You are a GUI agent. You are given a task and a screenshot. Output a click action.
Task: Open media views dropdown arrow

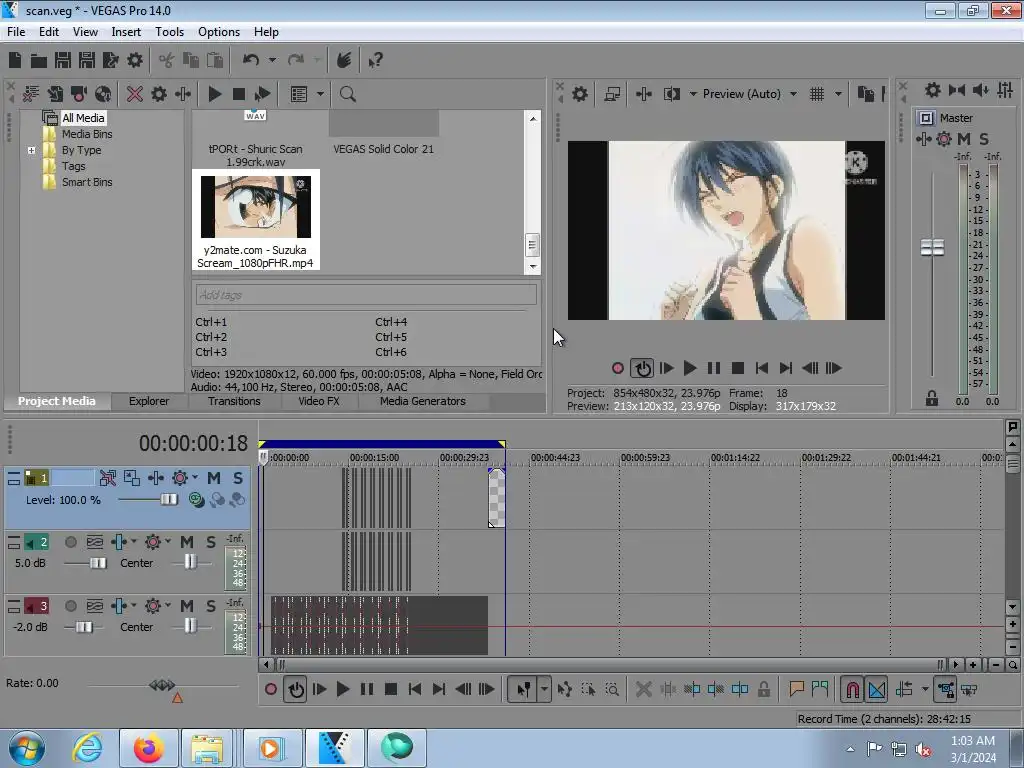(x=320, y=94)
